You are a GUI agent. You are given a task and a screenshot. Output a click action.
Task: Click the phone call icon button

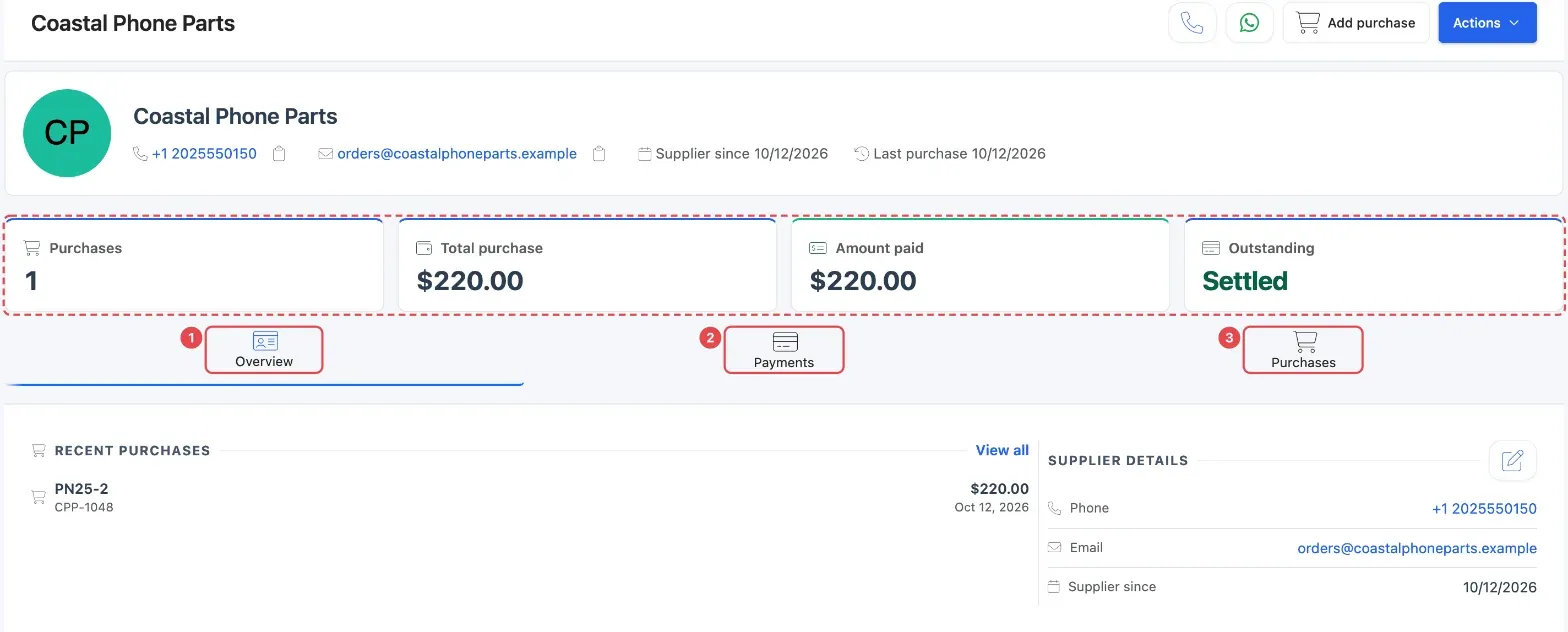pos(1192,22)
